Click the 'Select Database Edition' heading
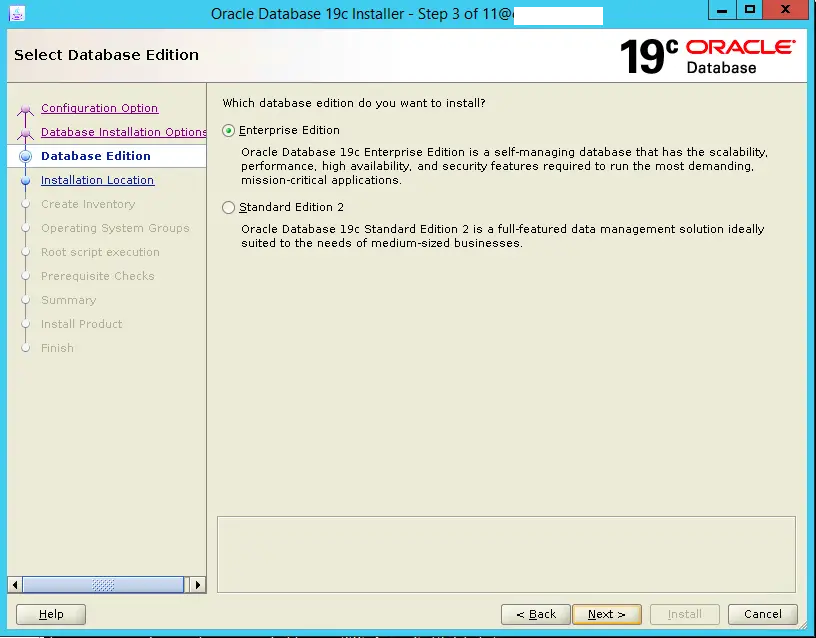This screenshot has width=816, height=638. point(106,55)
